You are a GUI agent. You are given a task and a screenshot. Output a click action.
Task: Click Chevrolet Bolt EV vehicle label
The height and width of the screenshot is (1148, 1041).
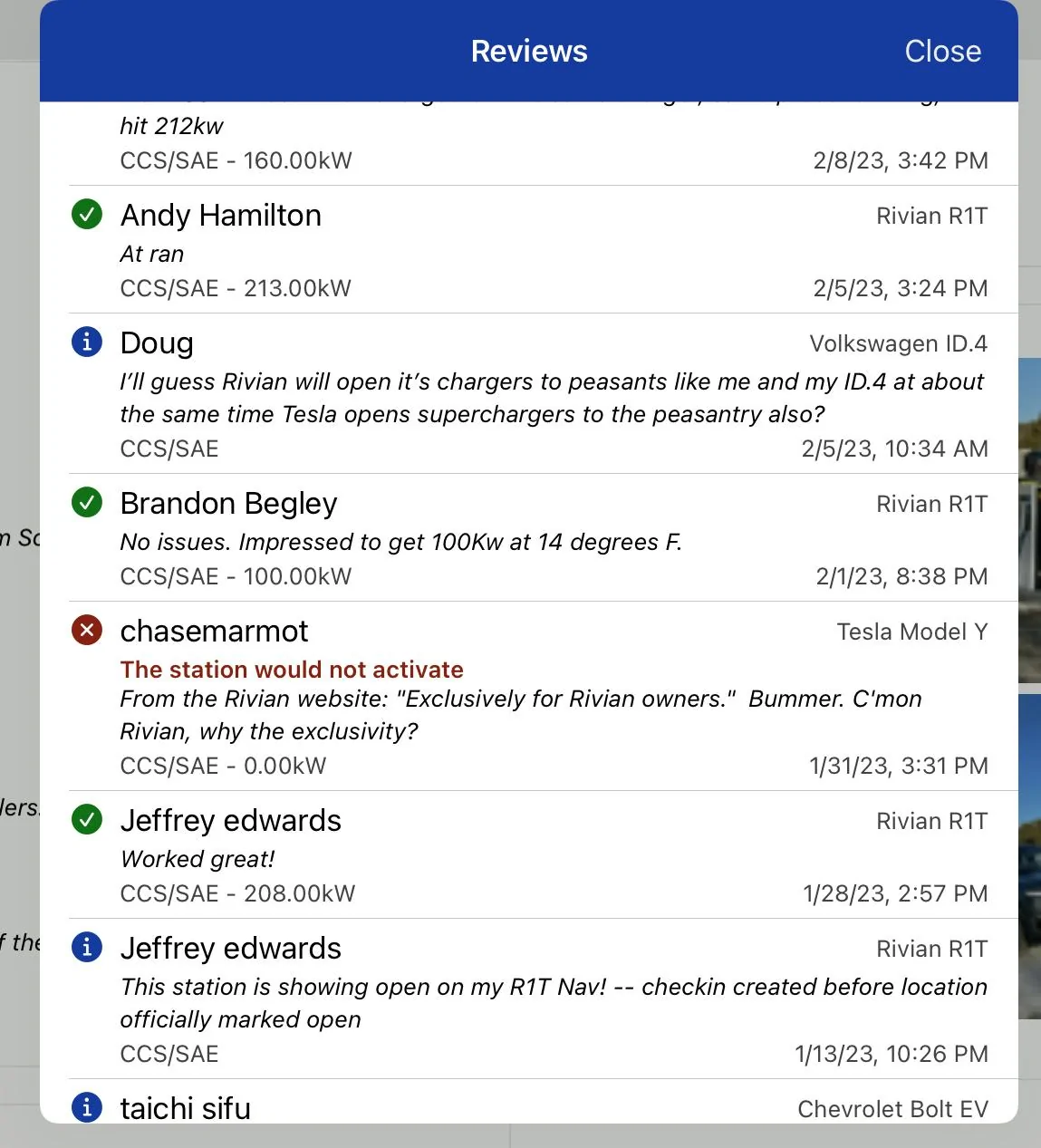892,1109
